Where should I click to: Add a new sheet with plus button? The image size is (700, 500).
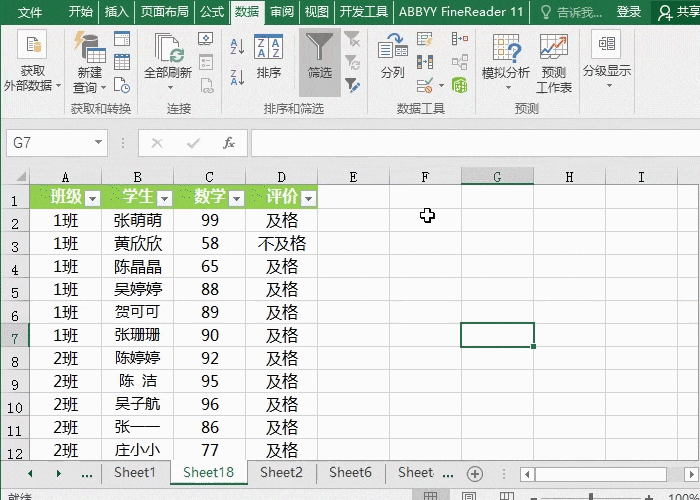(475, 473)
